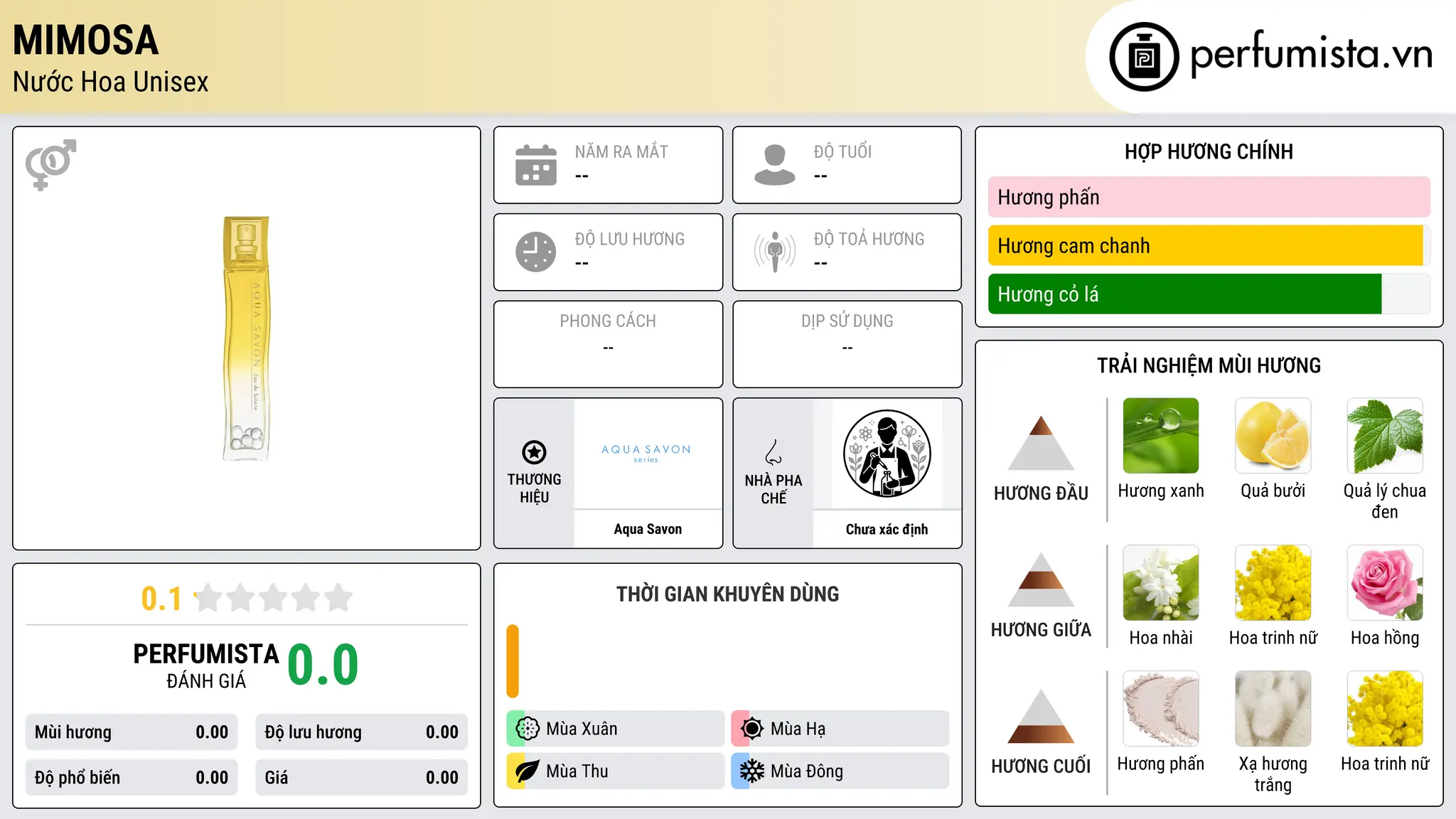Click the unisex gender symbol icon
The width and height of the screenshot is (1456, 819).
pos(50,164)
